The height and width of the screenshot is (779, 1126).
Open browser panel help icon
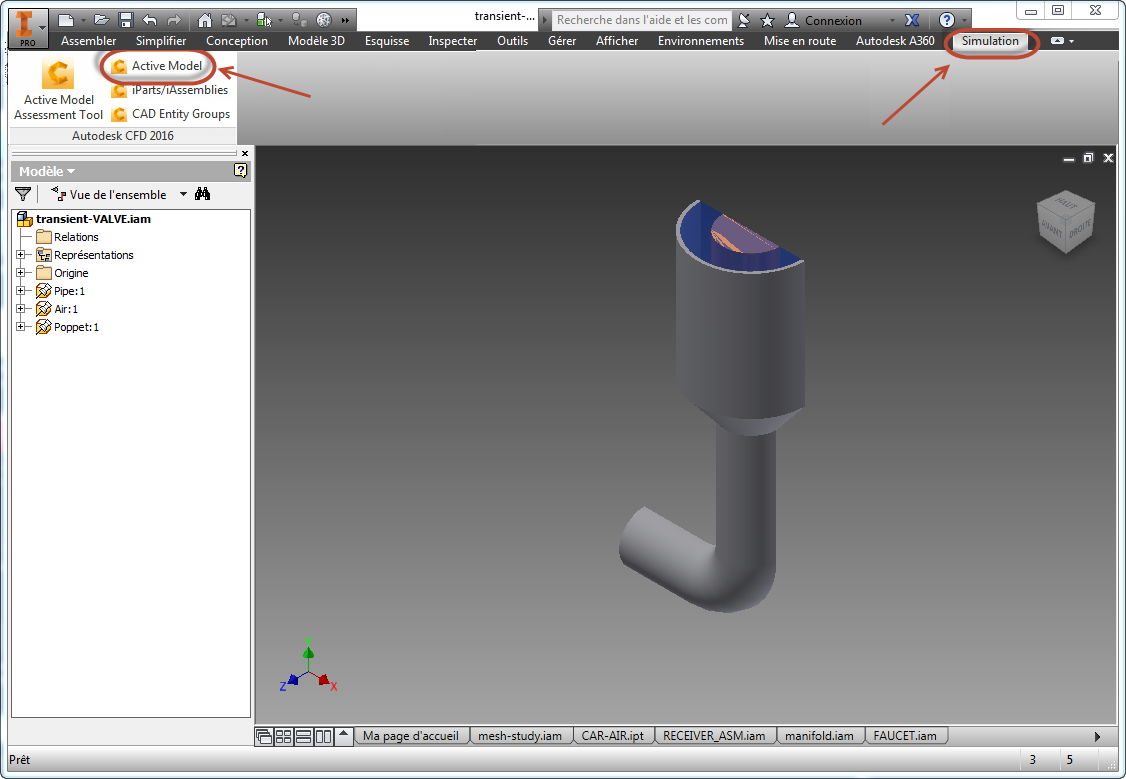241,170
